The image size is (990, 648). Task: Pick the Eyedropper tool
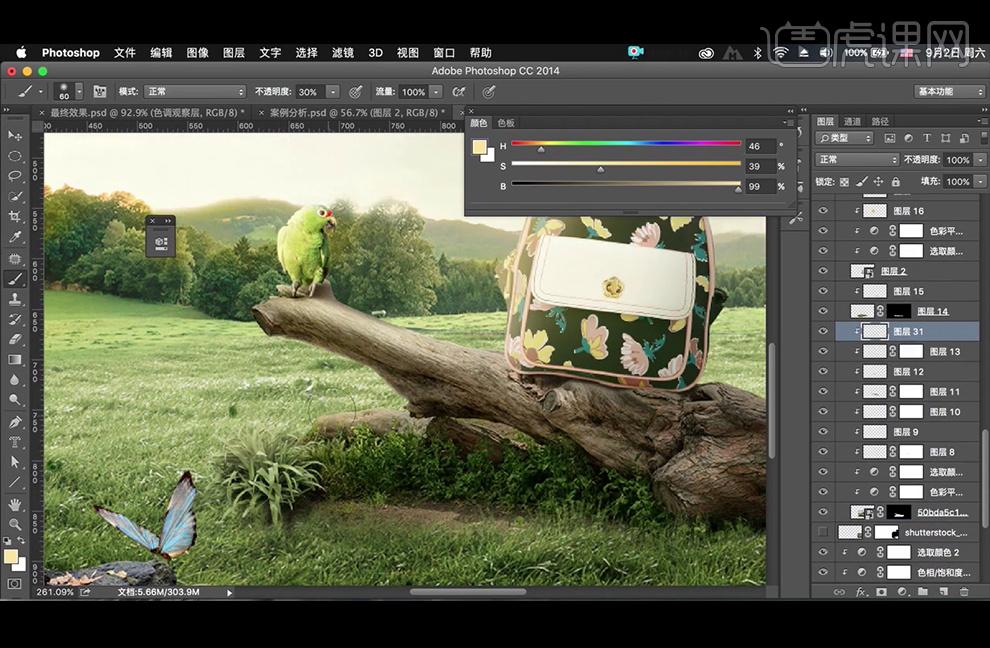tap(15, 237)
